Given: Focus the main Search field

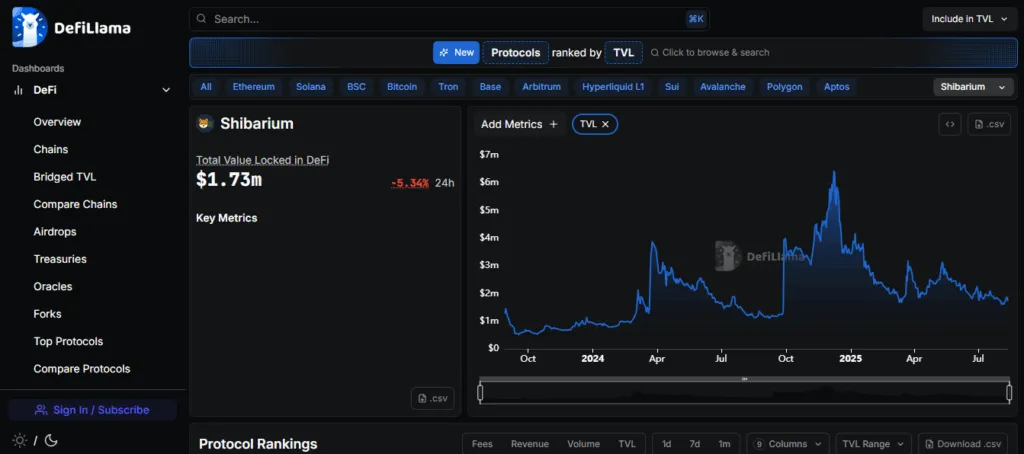Looking at the screenshot, I should pyautogui.click(x=449, y=19).
